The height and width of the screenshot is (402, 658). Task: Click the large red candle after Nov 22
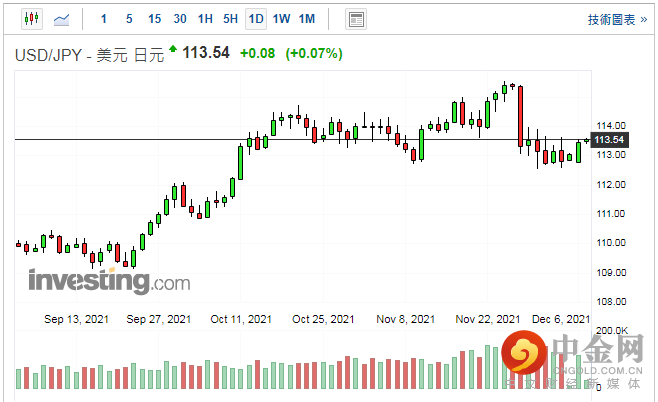tap(520, 117)
